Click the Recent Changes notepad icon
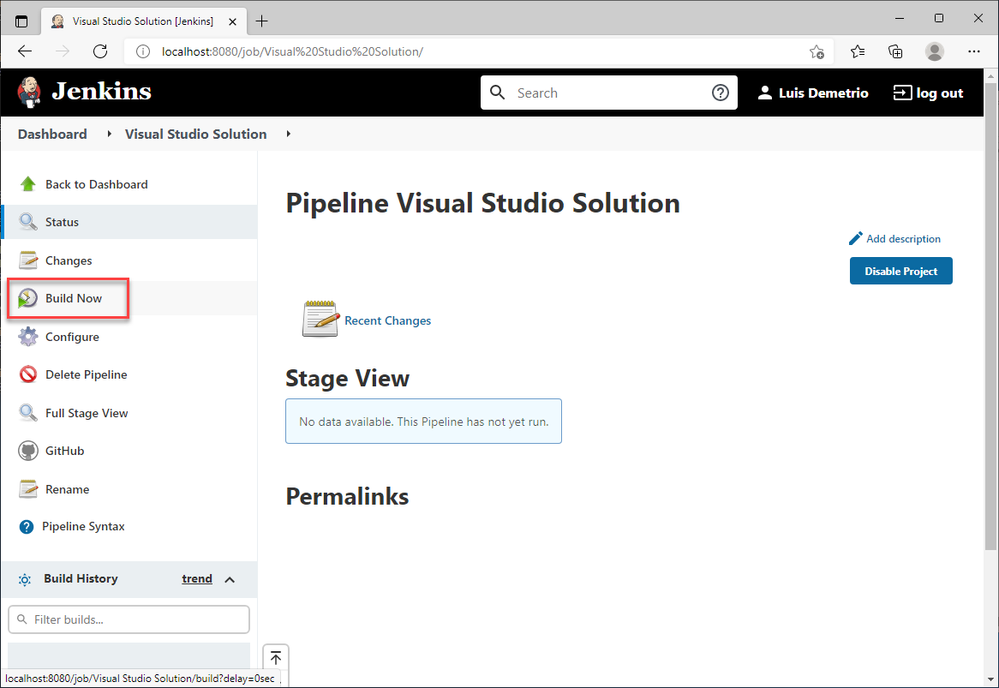Screen dimensions: 999x688 320,319
